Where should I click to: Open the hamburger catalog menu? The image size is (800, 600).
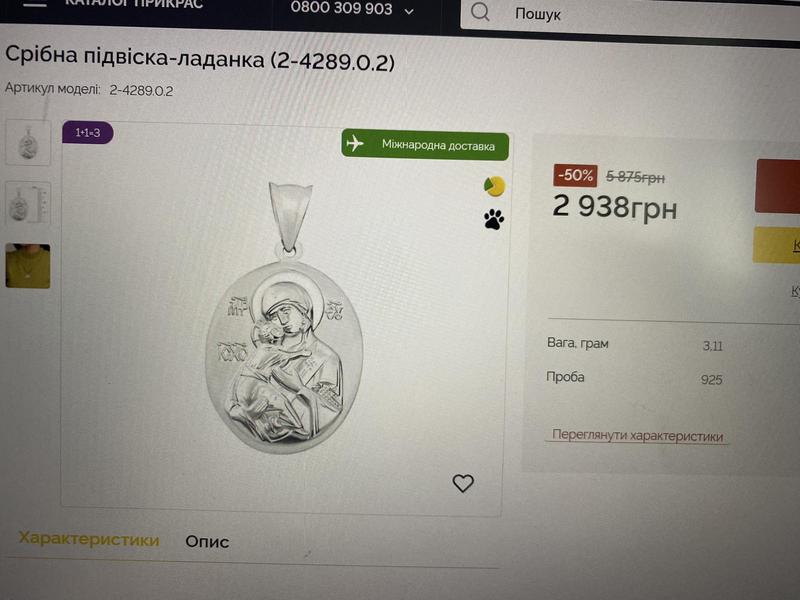point(35,4)
